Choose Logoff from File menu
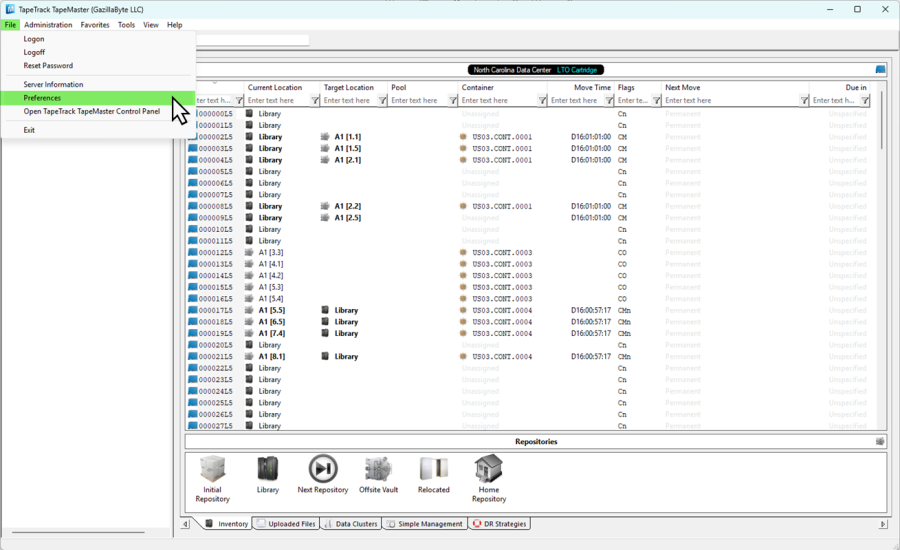 point(34,52)
